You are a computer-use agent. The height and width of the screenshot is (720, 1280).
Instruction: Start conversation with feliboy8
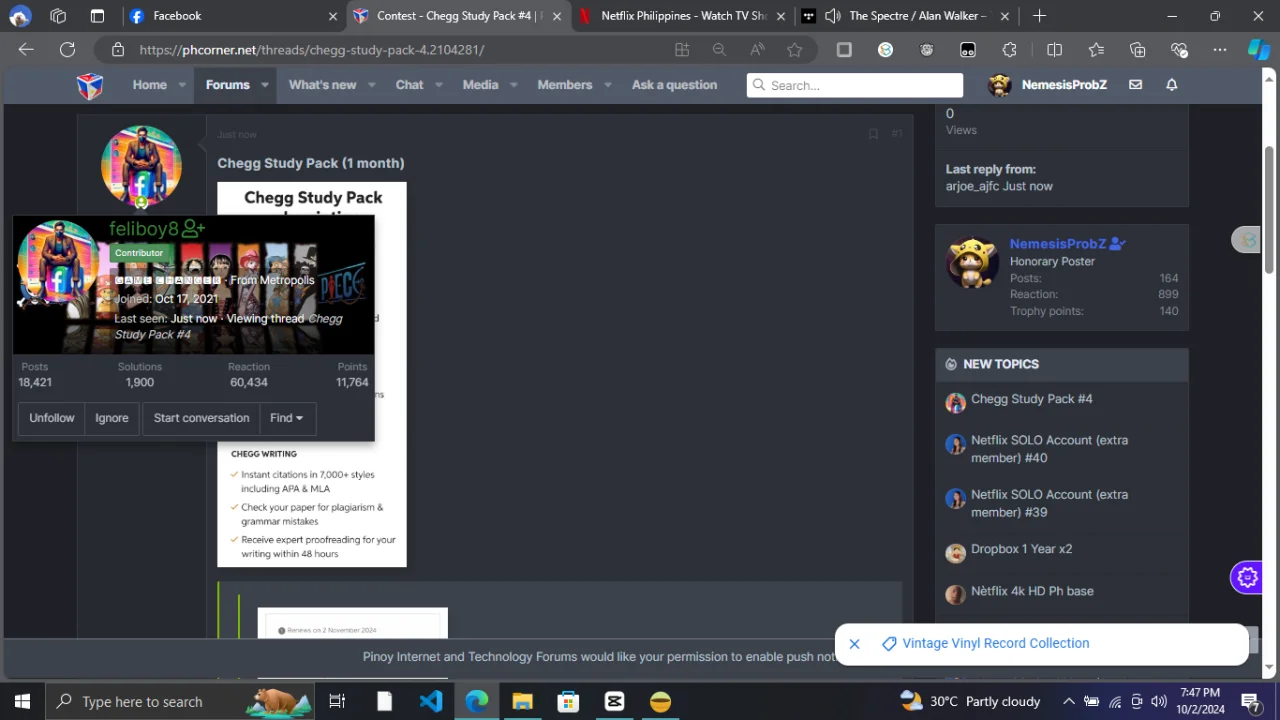[x=201, y=418]
